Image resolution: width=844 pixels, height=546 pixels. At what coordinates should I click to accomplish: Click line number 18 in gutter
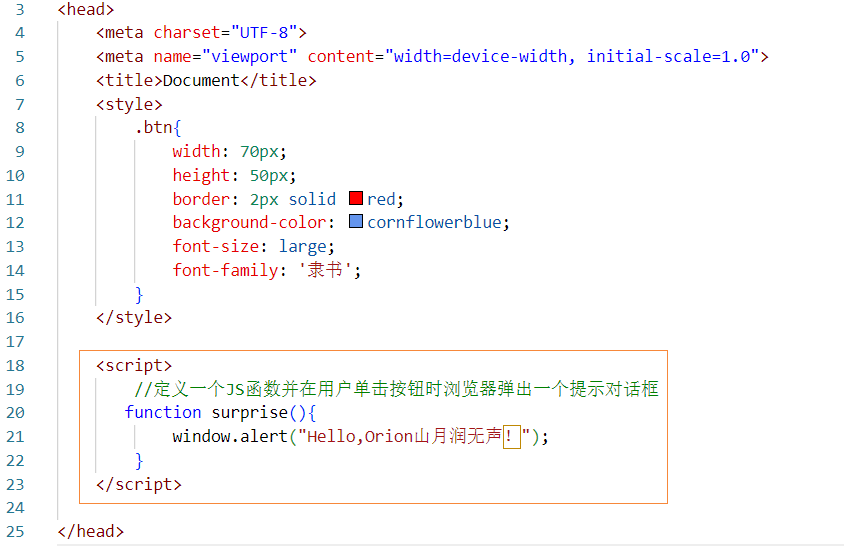16,366
